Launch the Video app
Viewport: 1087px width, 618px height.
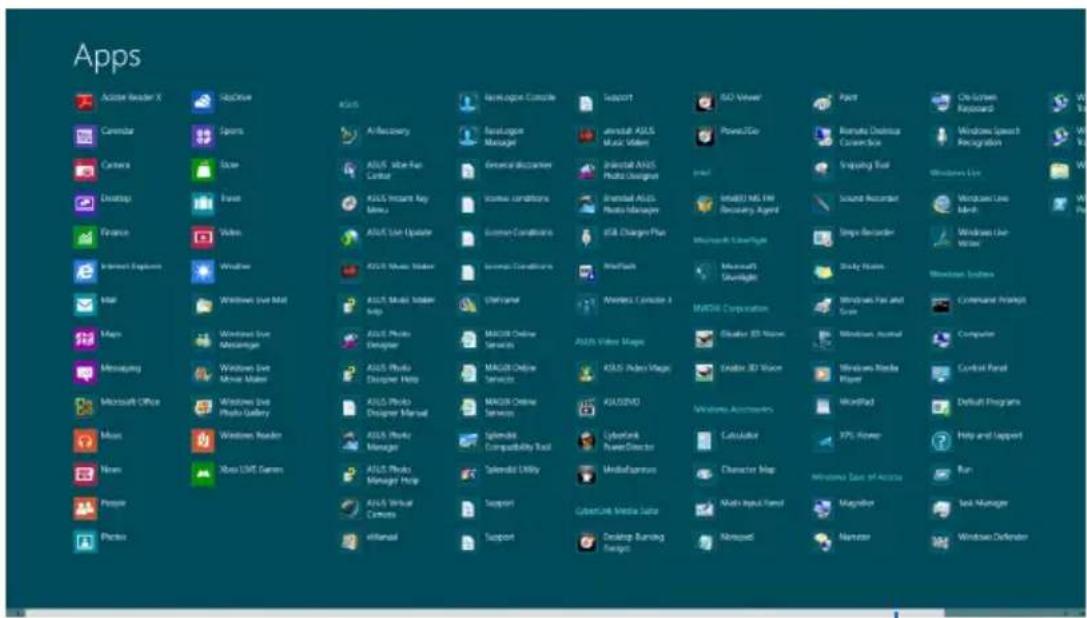click(216, 237)
